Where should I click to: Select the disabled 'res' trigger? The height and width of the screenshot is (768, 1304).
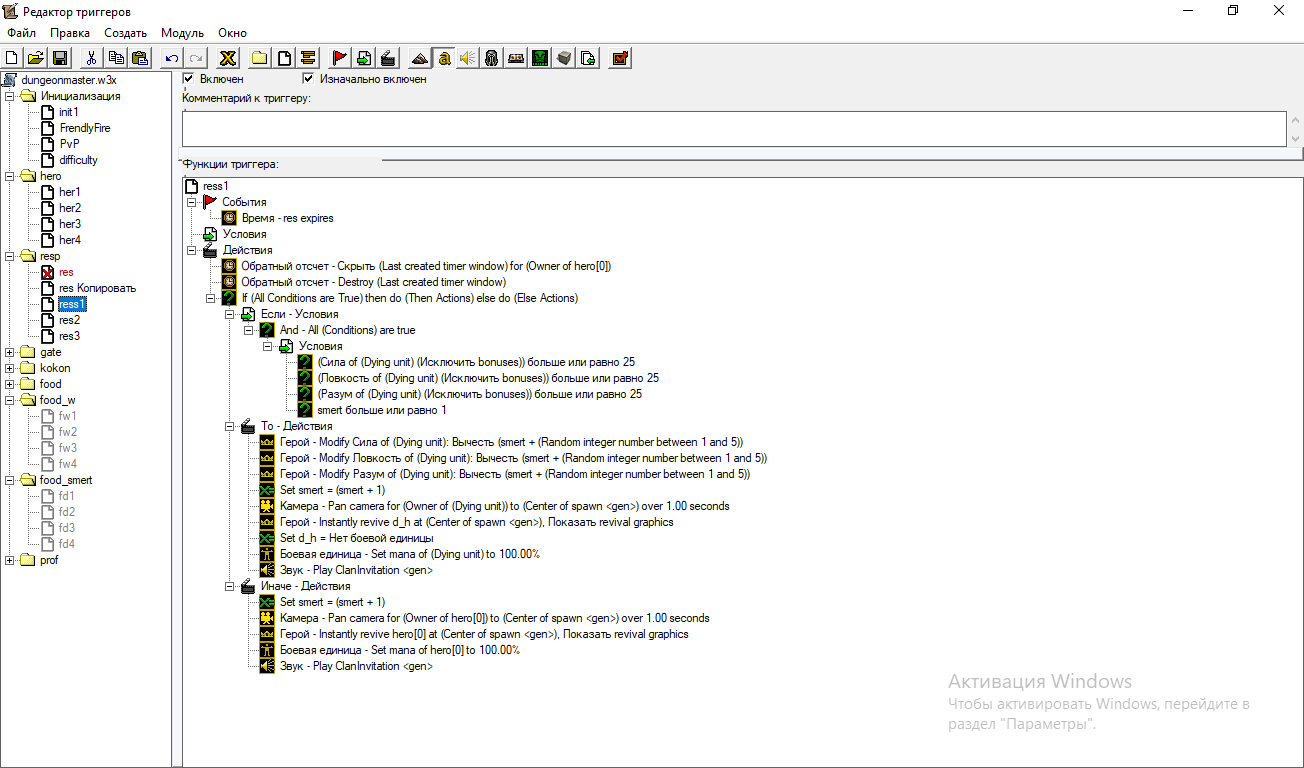click(66, 272)
